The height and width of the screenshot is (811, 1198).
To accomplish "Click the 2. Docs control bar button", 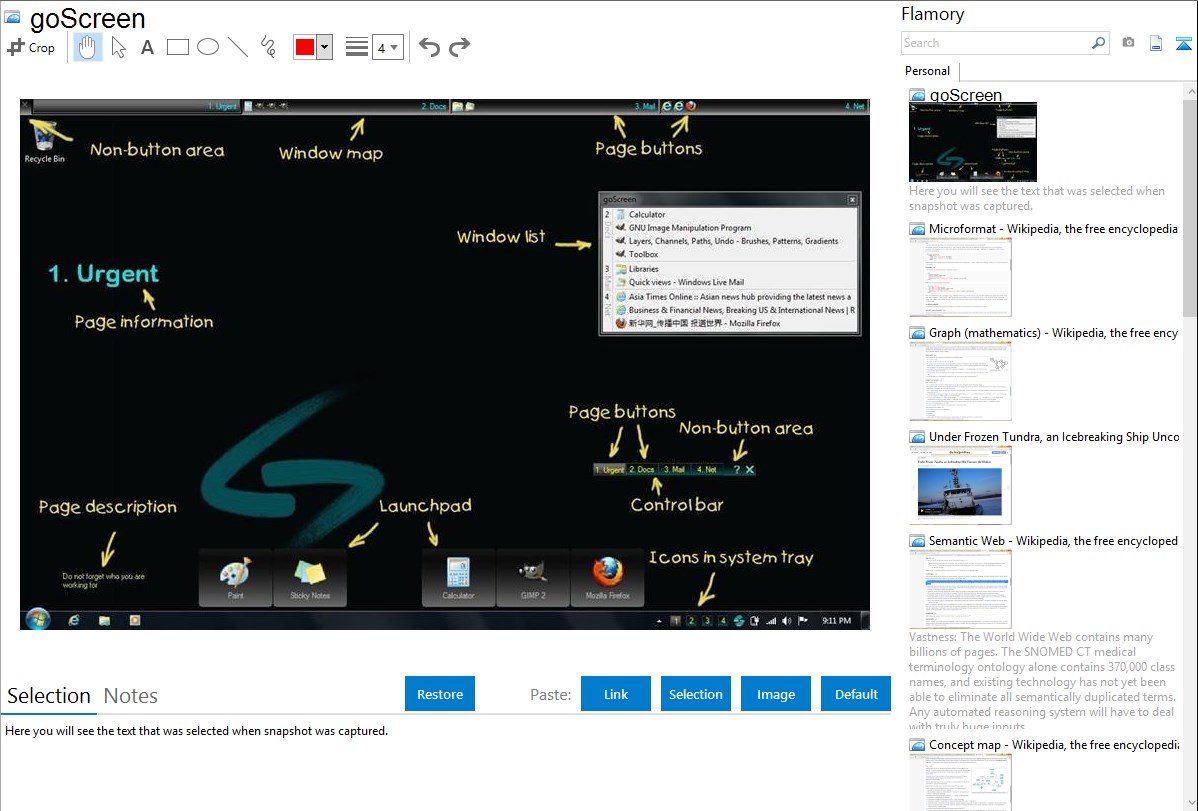I will pyautogui.click(x=642, y=469).
